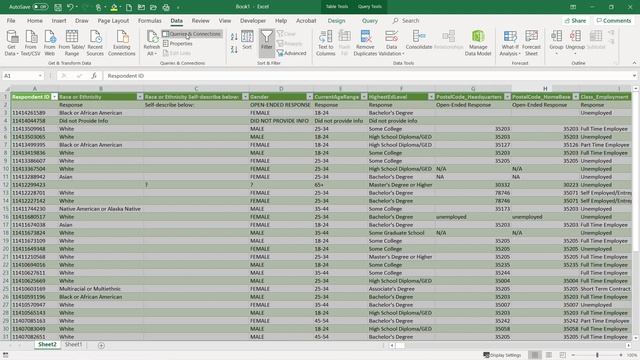Screen dimensions: 640x360
Task: Open the File menu
Action: pyautogui.click(x=11, y=20)
